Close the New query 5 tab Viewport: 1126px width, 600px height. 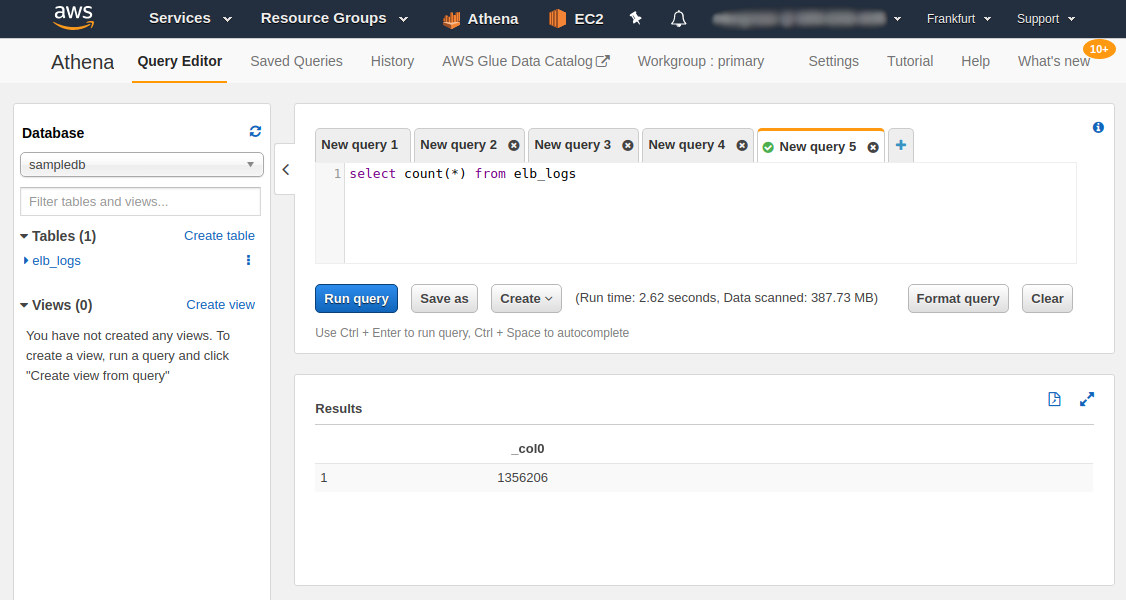click(x=873, y=147)
